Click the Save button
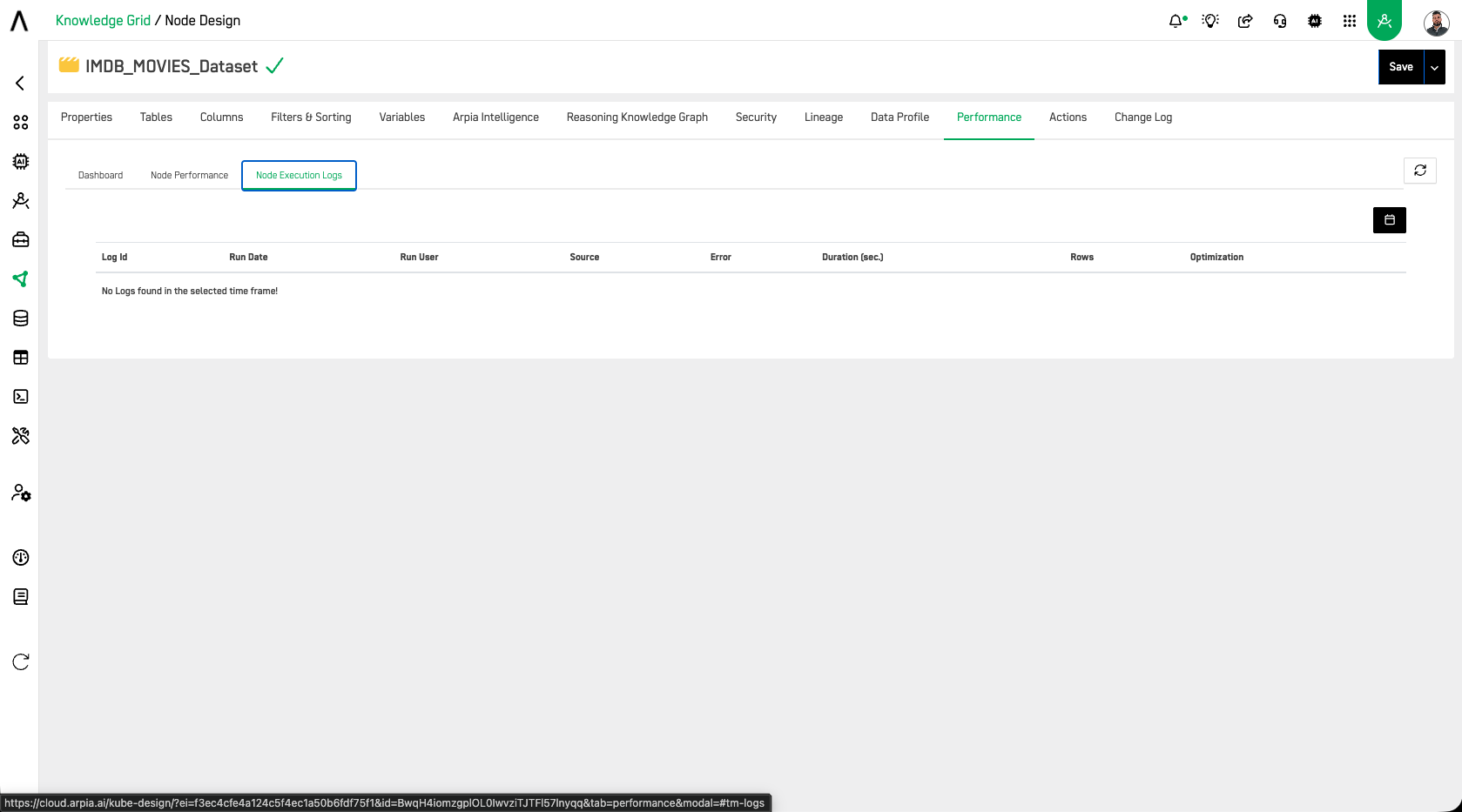 coord(1401,67)
